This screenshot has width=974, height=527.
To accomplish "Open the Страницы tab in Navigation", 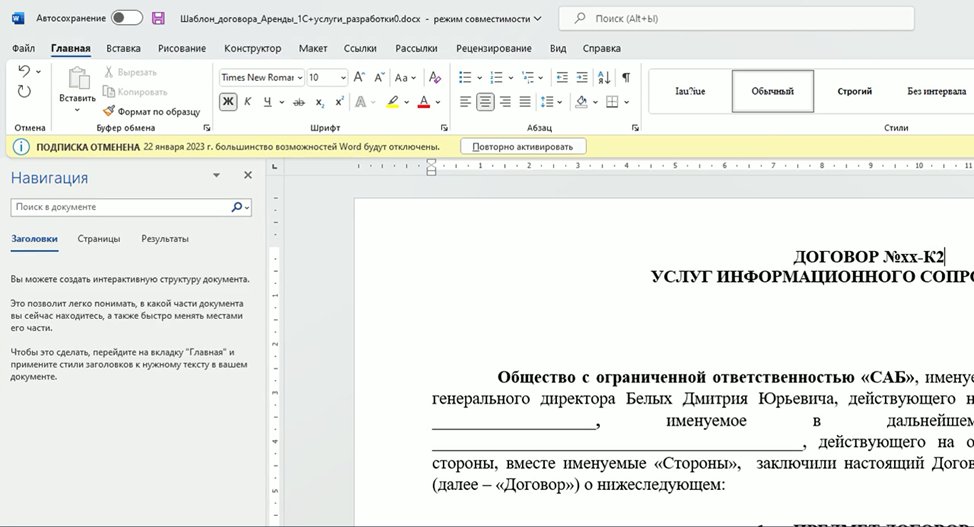I will [99, 239].
